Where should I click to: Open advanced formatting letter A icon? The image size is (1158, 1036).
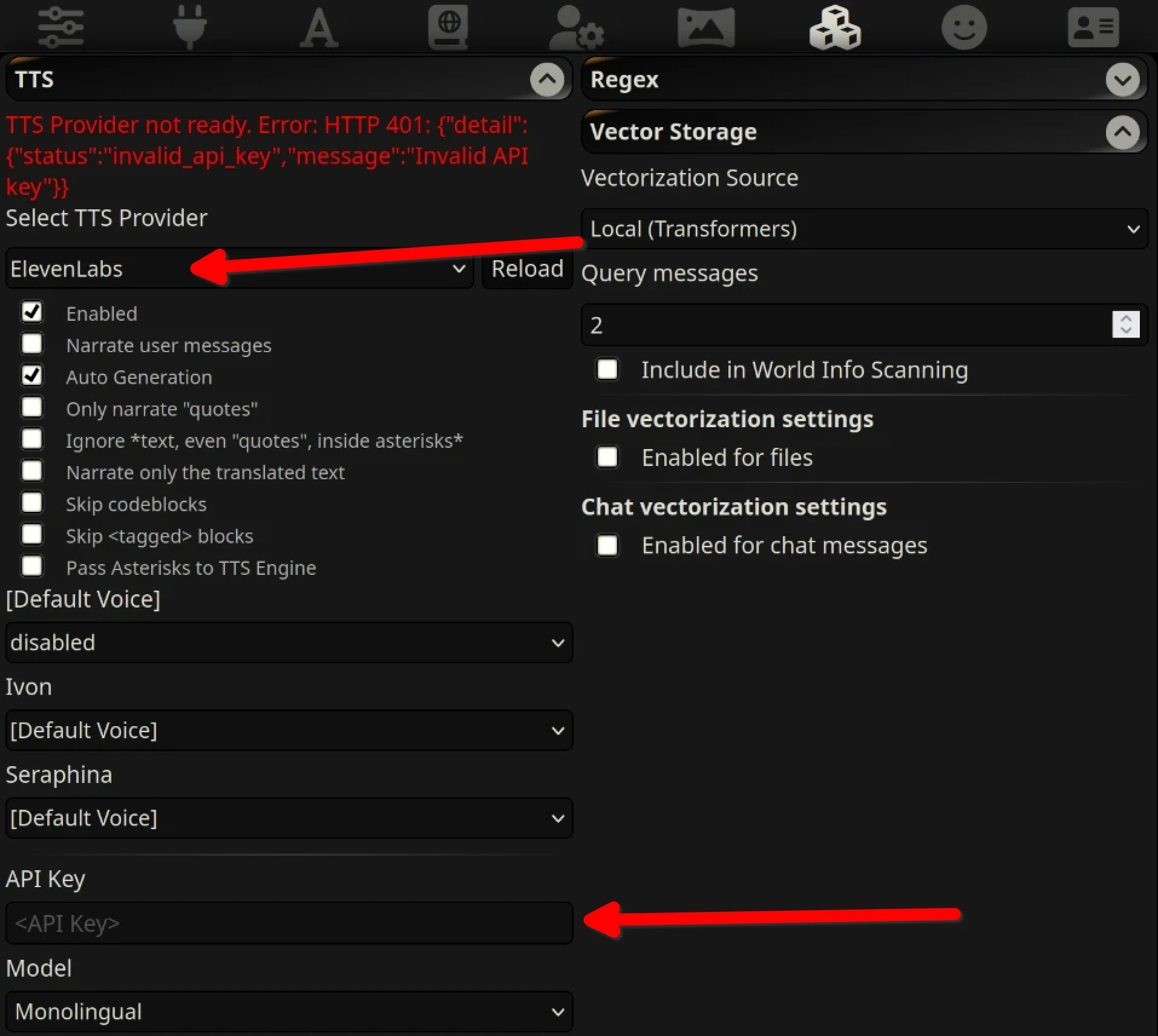[x=319, y=27]
